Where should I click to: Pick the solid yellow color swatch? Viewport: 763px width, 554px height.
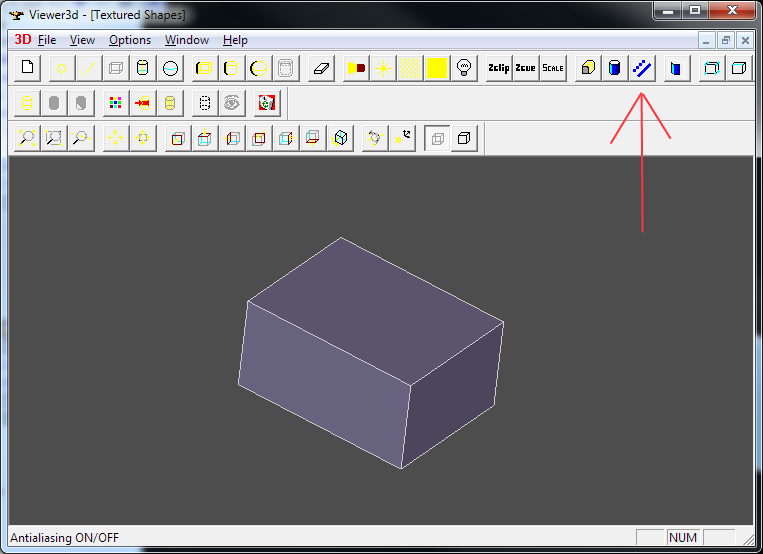(437, 68)
